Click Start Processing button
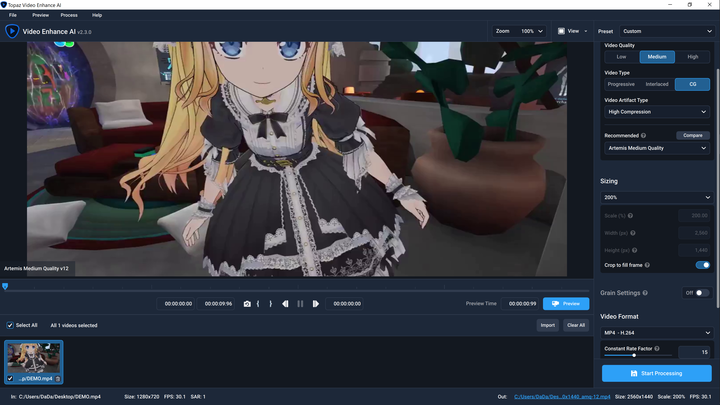The width and height of the screenshot is (720, 405). pyautogui.click(x=657, y=373)
